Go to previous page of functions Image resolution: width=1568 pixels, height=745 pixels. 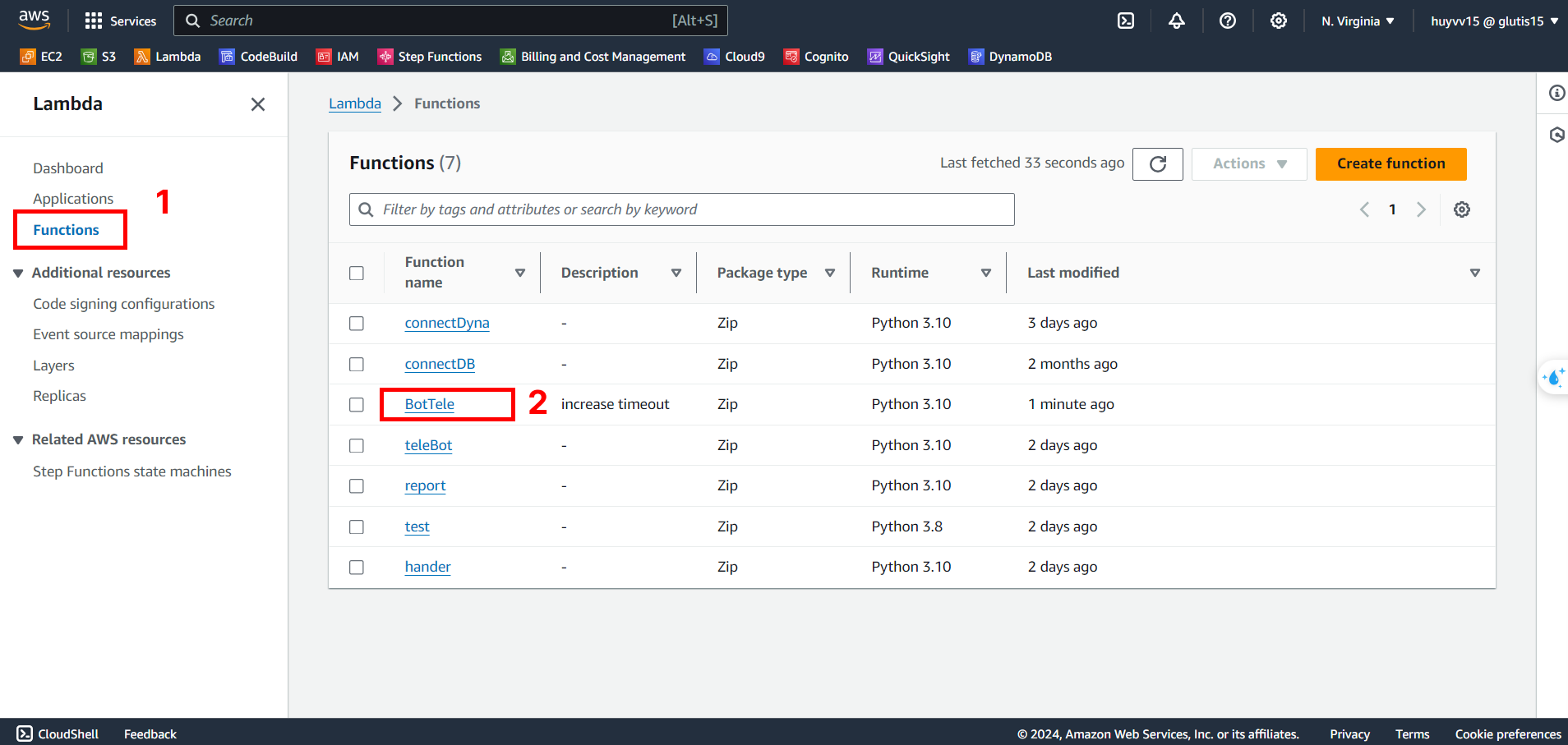tap(1364, 209)
